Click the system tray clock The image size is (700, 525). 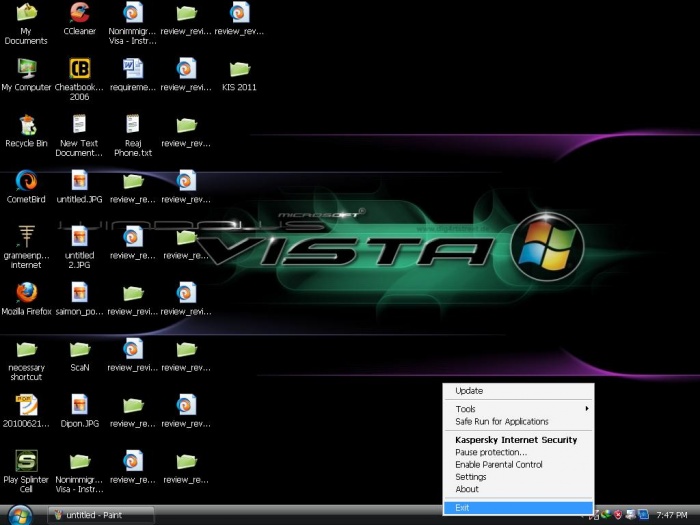(x=672, y=515)
